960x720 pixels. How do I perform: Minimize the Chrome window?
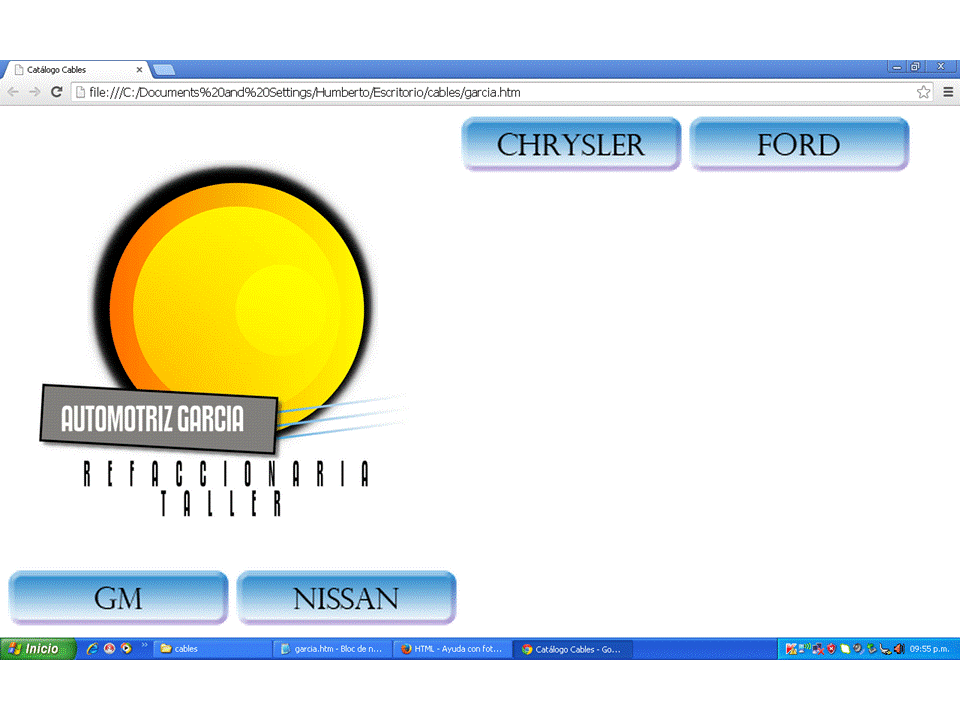tap(896, 66)
